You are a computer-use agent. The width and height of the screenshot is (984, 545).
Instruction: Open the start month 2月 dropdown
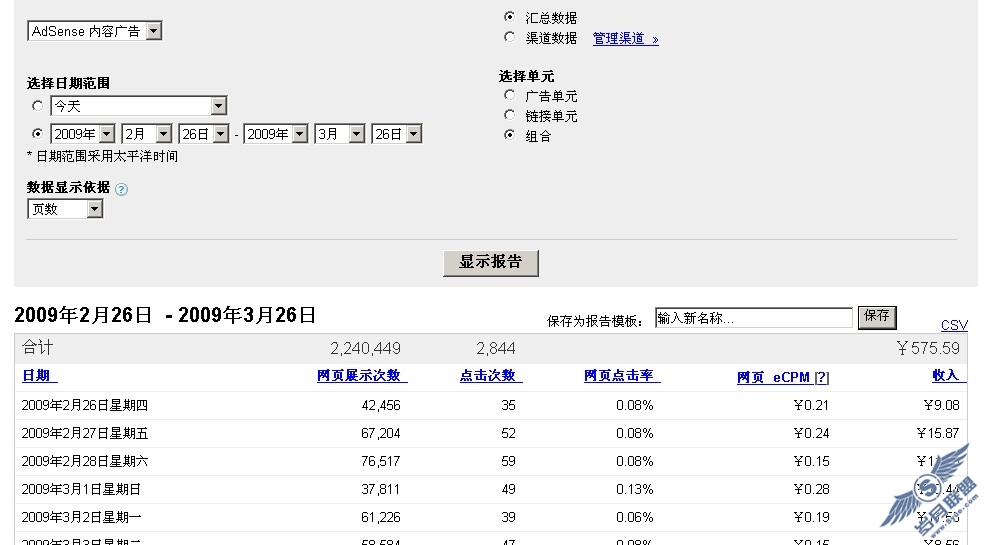[x=147, y=134]
